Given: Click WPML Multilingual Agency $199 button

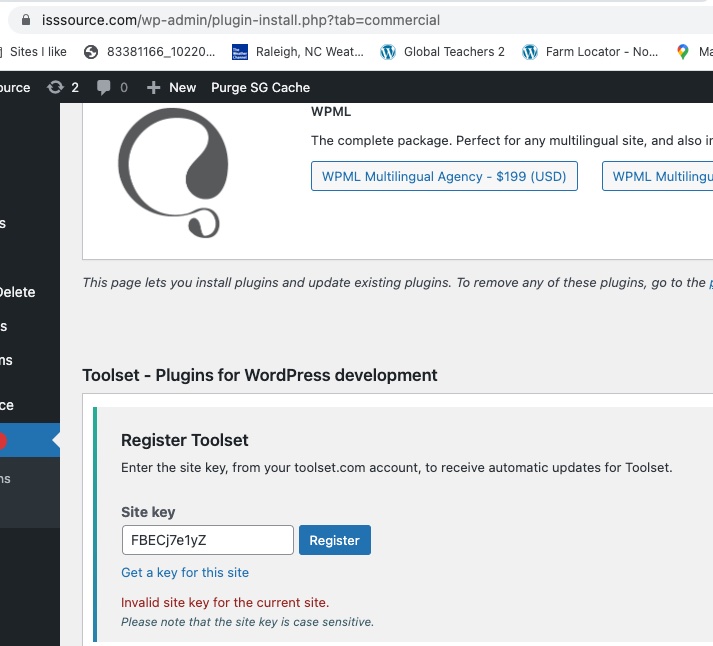Looking at the screenshot, I should tap(444, 176).
